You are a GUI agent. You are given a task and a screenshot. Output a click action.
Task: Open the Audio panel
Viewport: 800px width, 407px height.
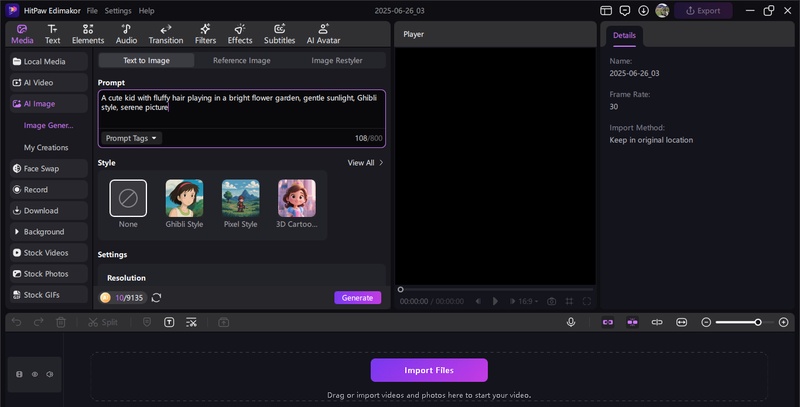[126, 34]
